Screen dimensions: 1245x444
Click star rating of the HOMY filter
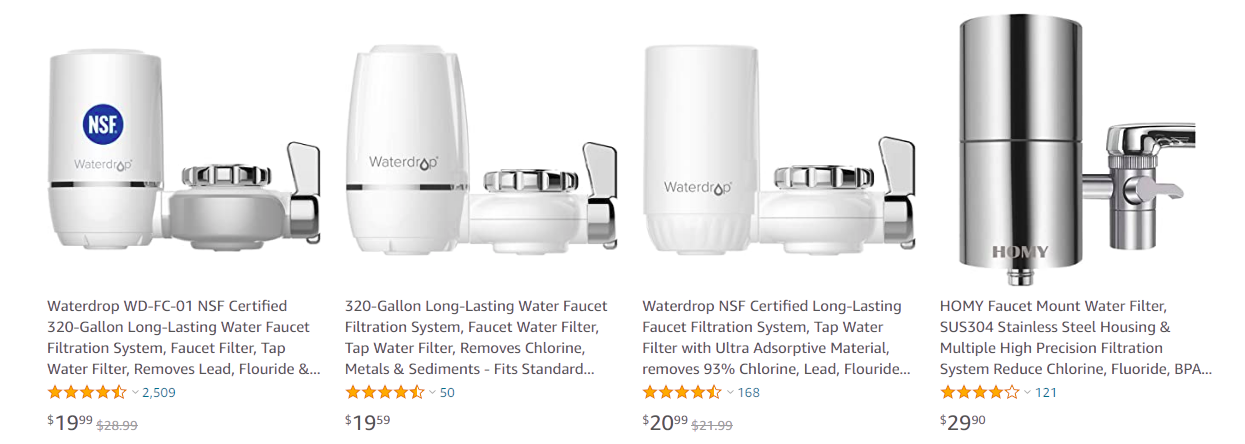click(980, 392)
